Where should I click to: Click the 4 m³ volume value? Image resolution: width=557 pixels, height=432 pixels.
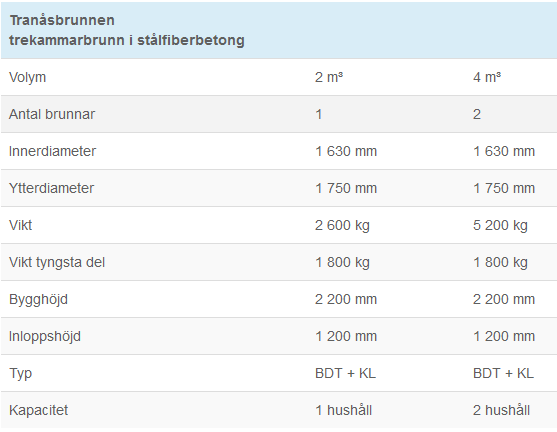tap(487, 77)
